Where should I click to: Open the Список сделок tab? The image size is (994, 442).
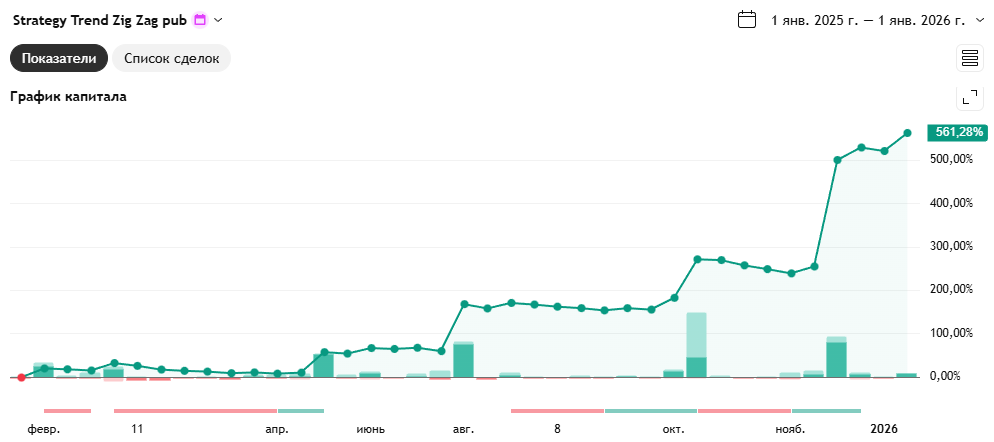click(171, 58)
